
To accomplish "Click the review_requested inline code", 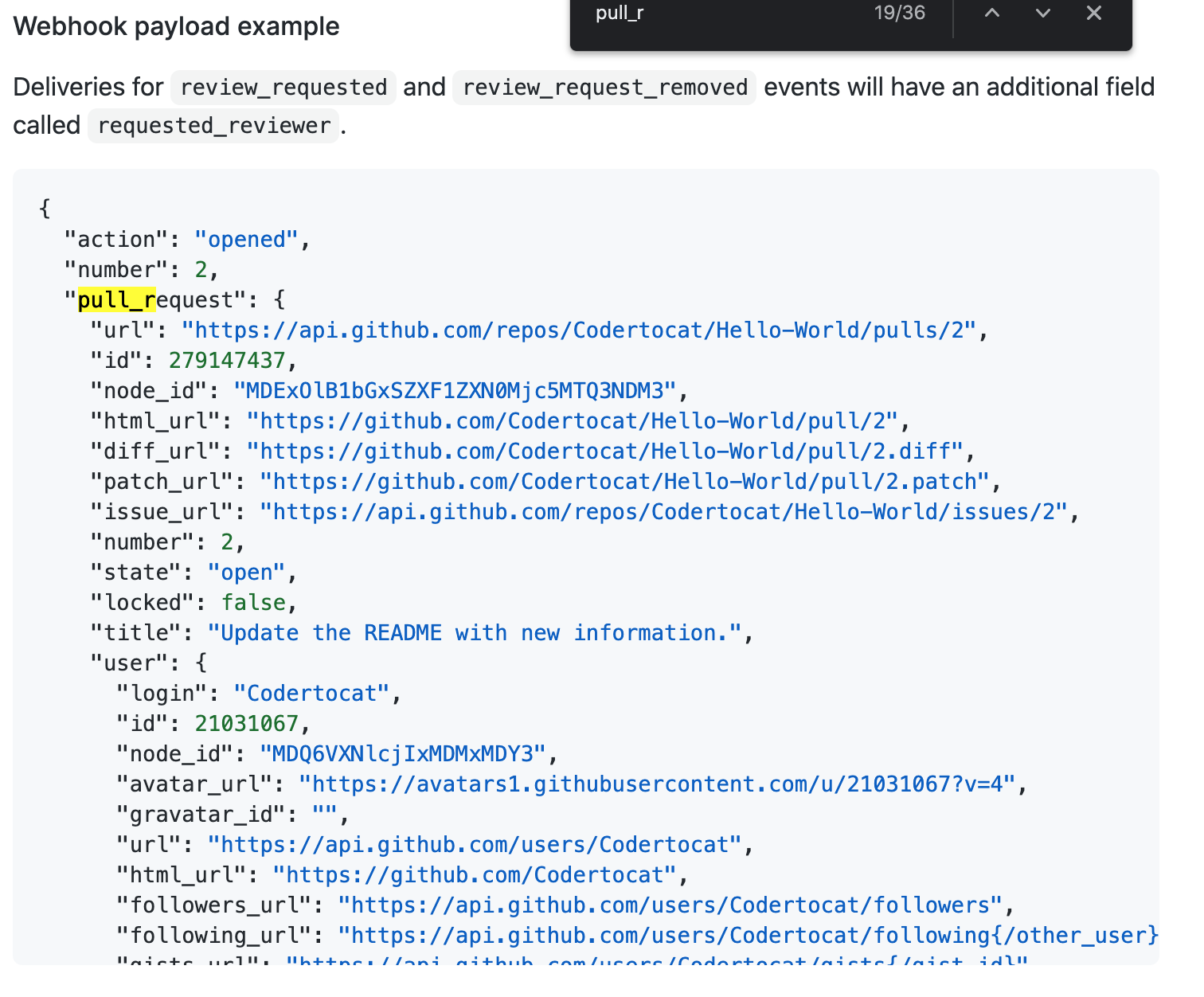I will pos(283,87).
